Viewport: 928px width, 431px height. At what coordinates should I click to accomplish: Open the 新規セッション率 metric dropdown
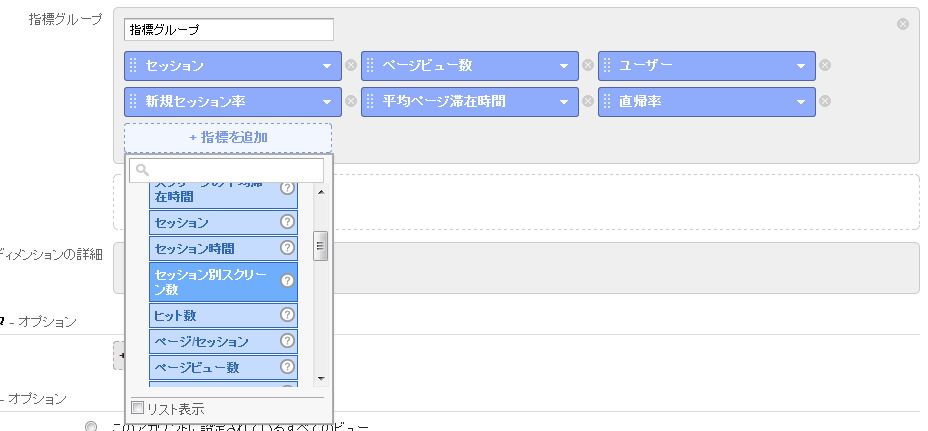[327, 102]
